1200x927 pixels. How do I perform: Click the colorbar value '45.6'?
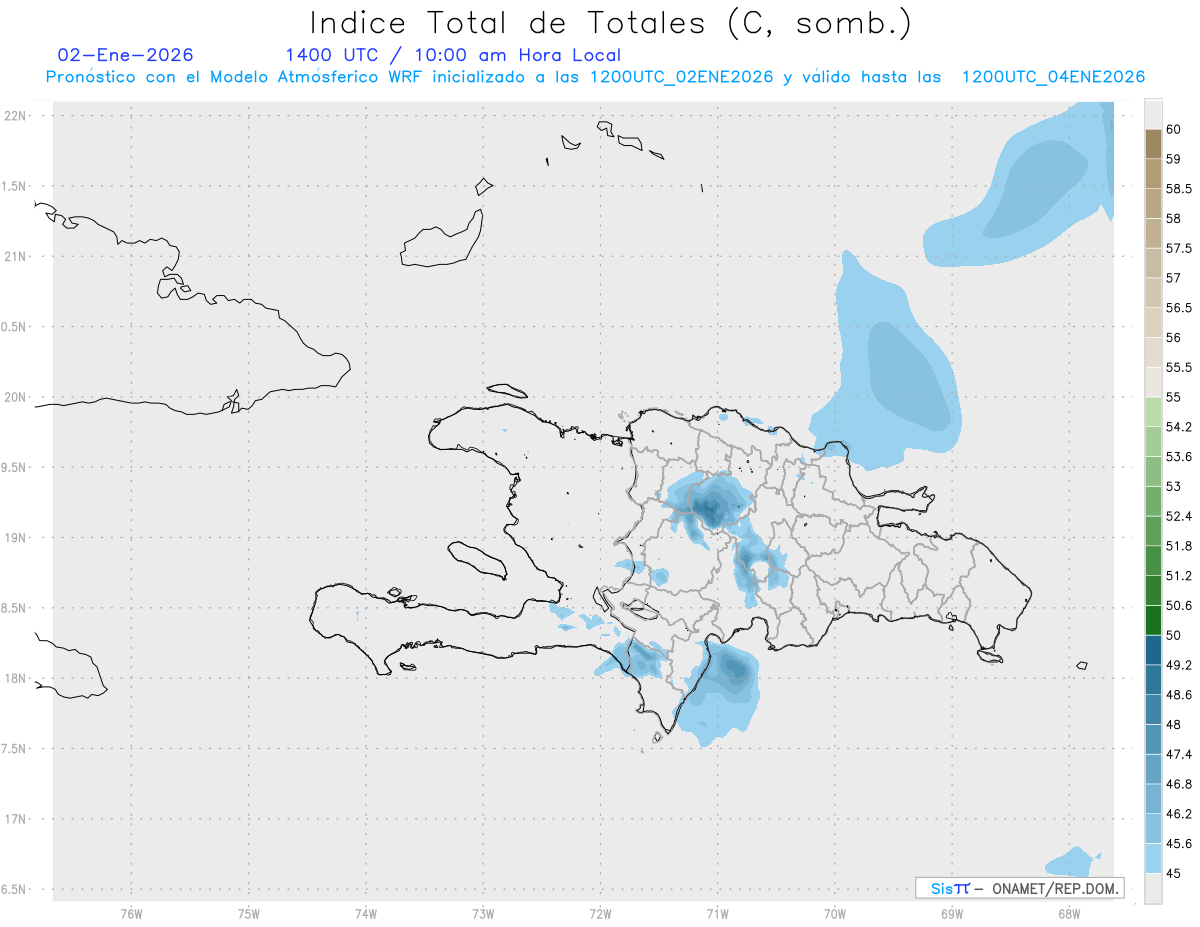(x=1178, y=843)
